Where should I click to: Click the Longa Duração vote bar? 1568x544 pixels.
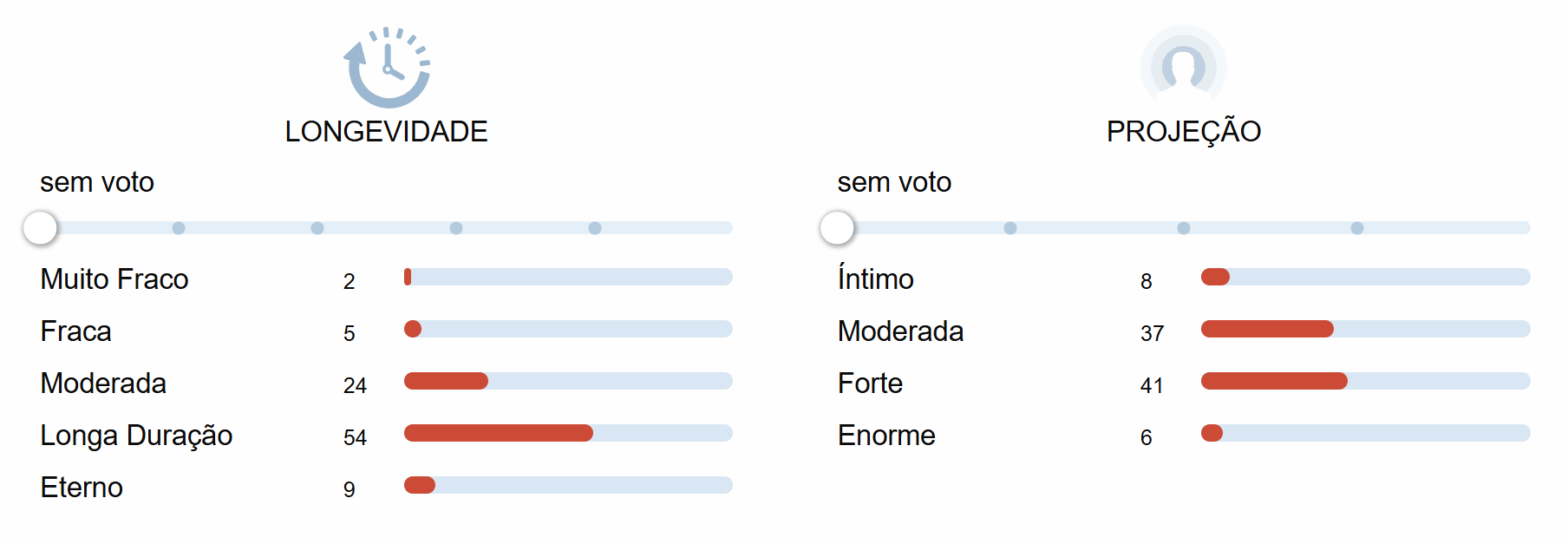(x=568, y=433)
